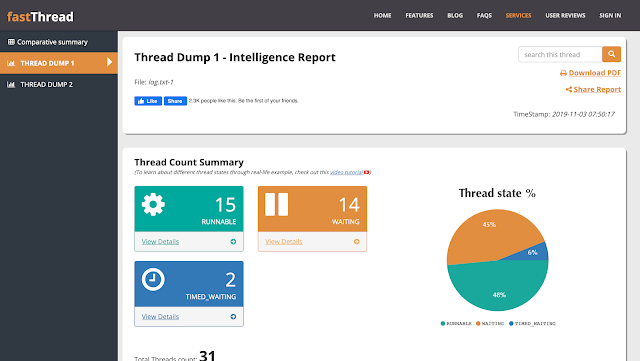640x361 pixels.
Task: Click arrow icon in TIMED_WAITING details row
Action: click(233, 316)
